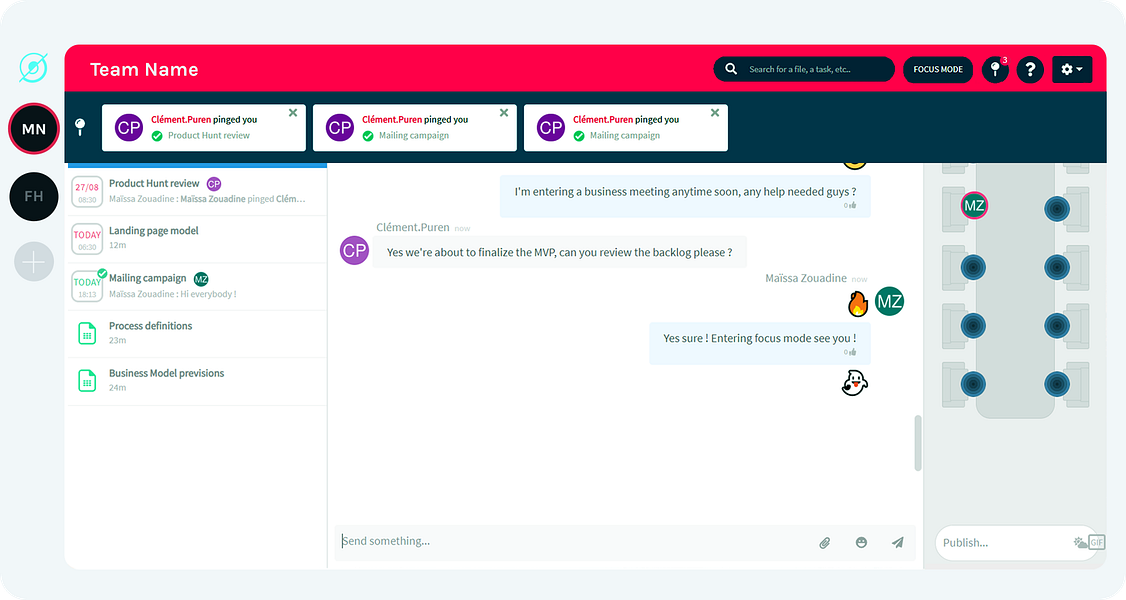
Task: Open the settings gear dropdown
Action: (x=1071, y=70)
